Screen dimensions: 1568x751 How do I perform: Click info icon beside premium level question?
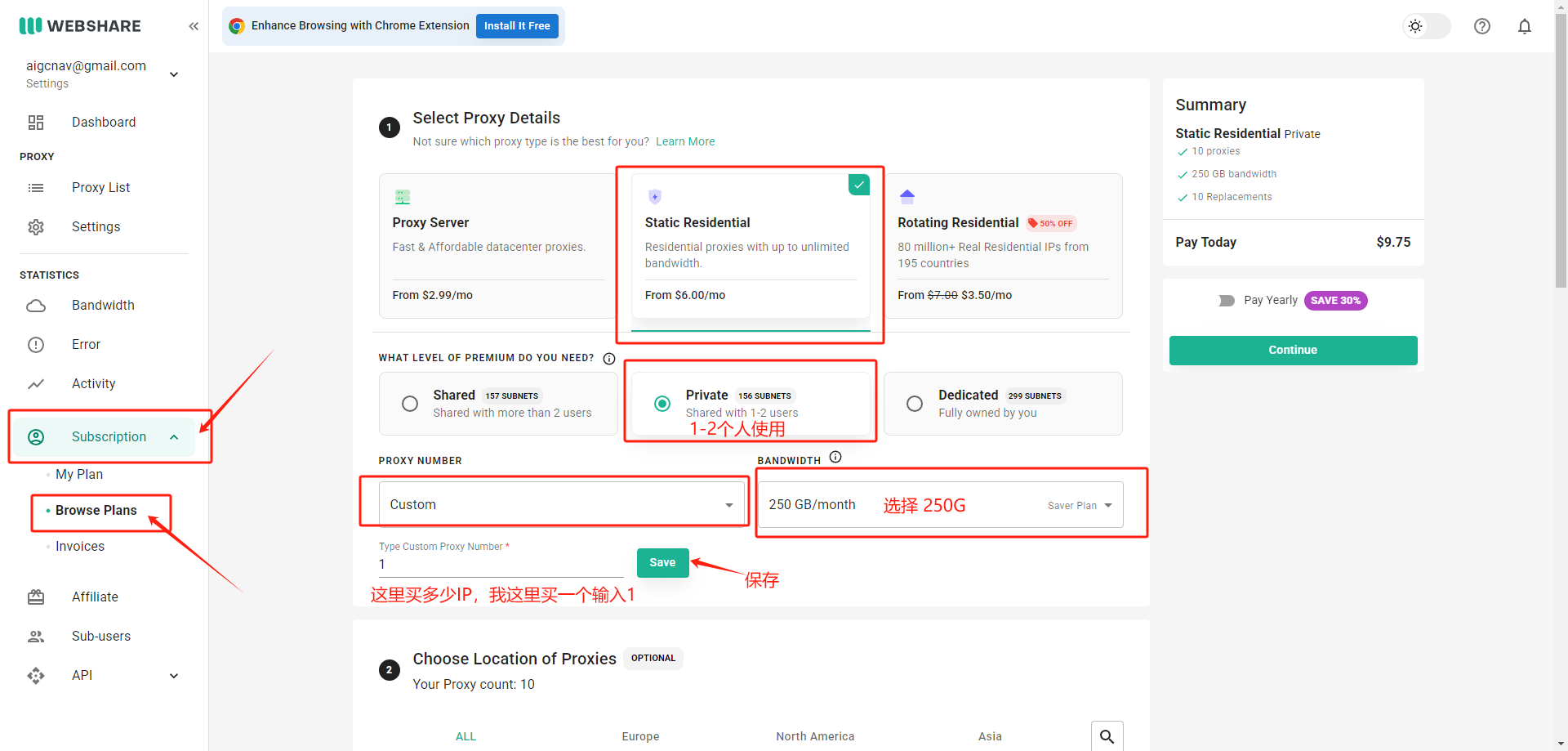click(609, 359)
